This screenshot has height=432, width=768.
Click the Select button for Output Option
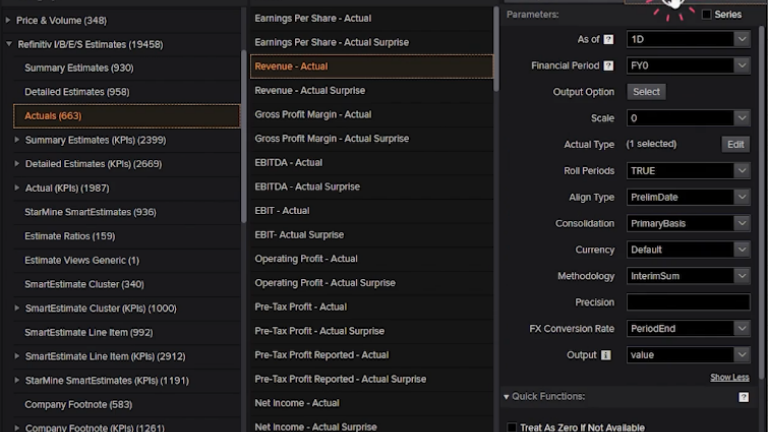coord(646,92)
